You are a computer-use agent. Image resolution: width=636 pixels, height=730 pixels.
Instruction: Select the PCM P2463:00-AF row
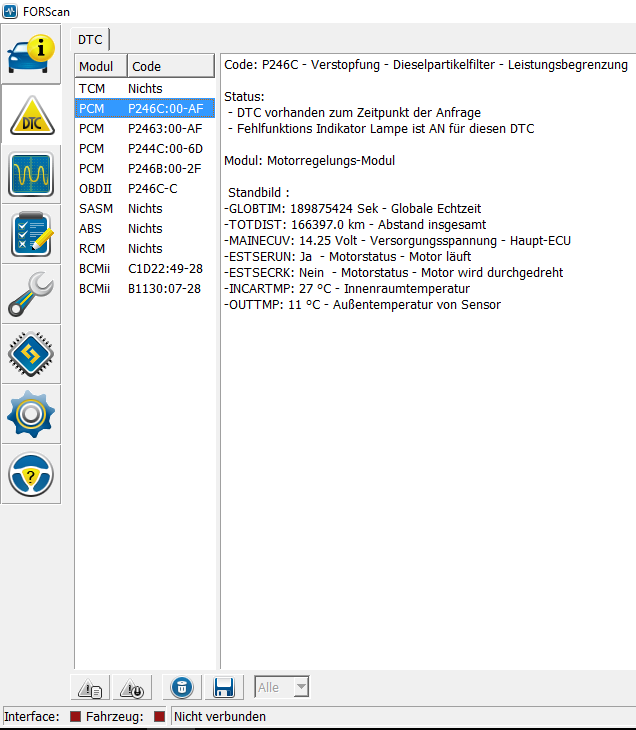point(145,129)
